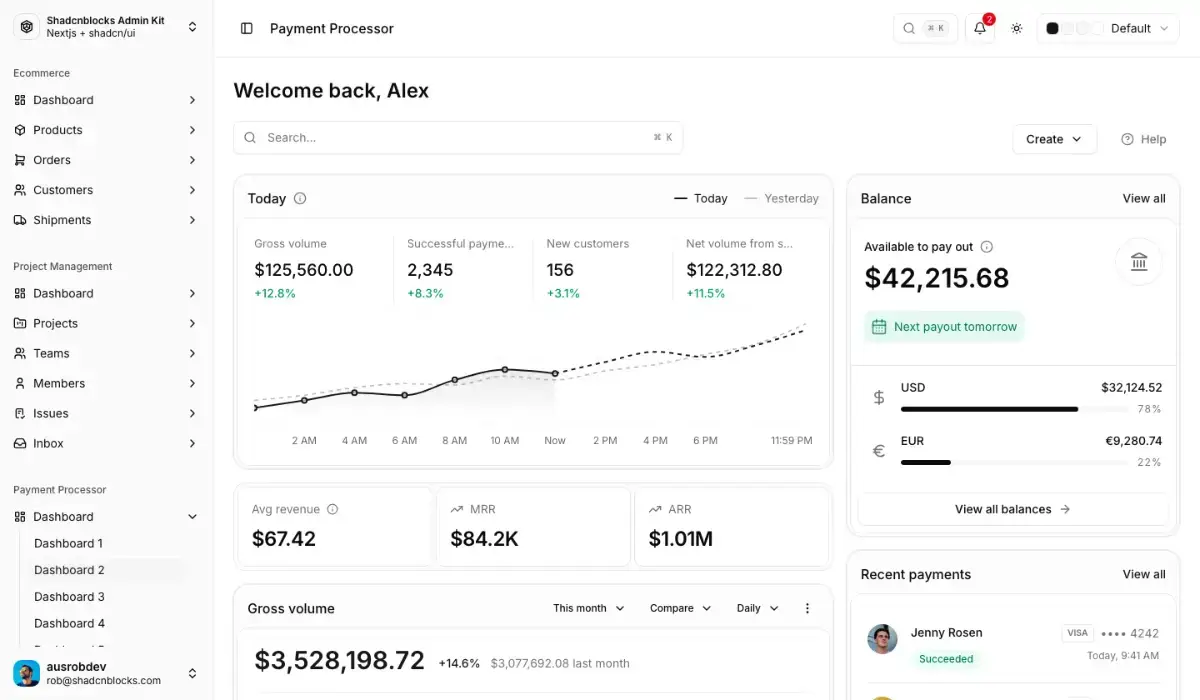Click the $125,560.00 gross volume value
The height and width of the screenshot is (700, 1200).
304,270
